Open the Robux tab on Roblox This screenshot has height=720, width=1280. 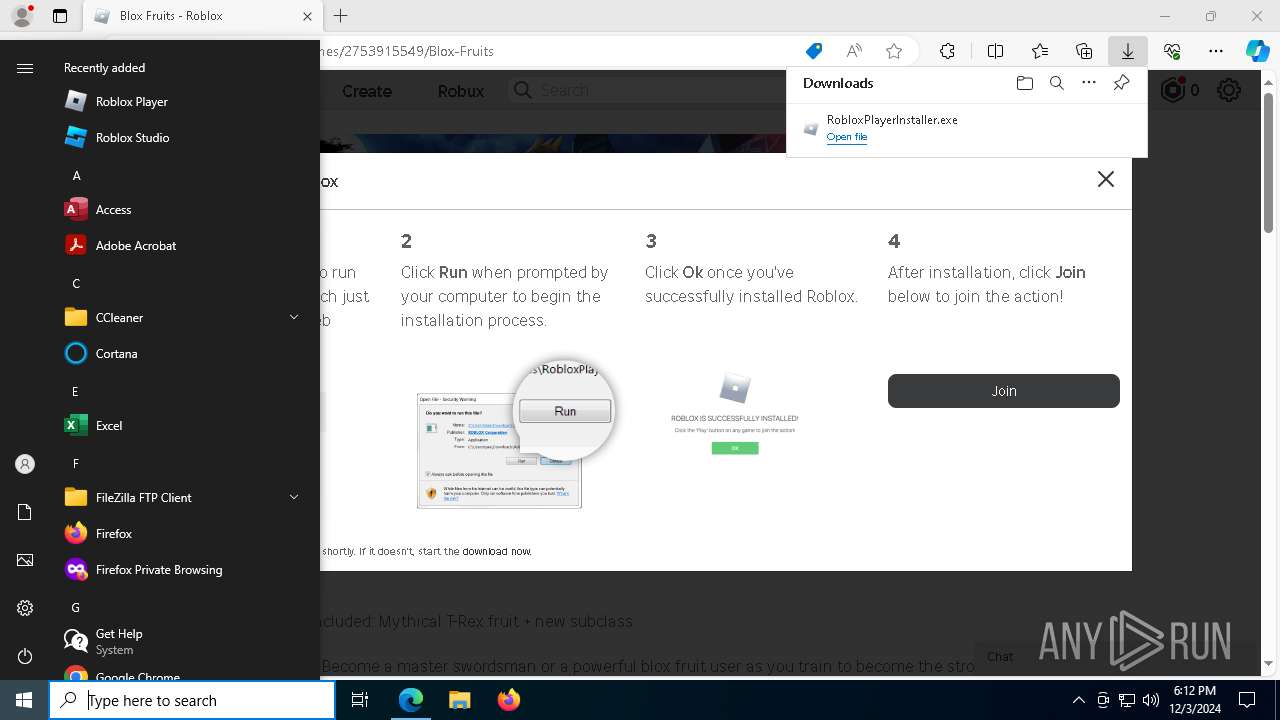point(461,91)
